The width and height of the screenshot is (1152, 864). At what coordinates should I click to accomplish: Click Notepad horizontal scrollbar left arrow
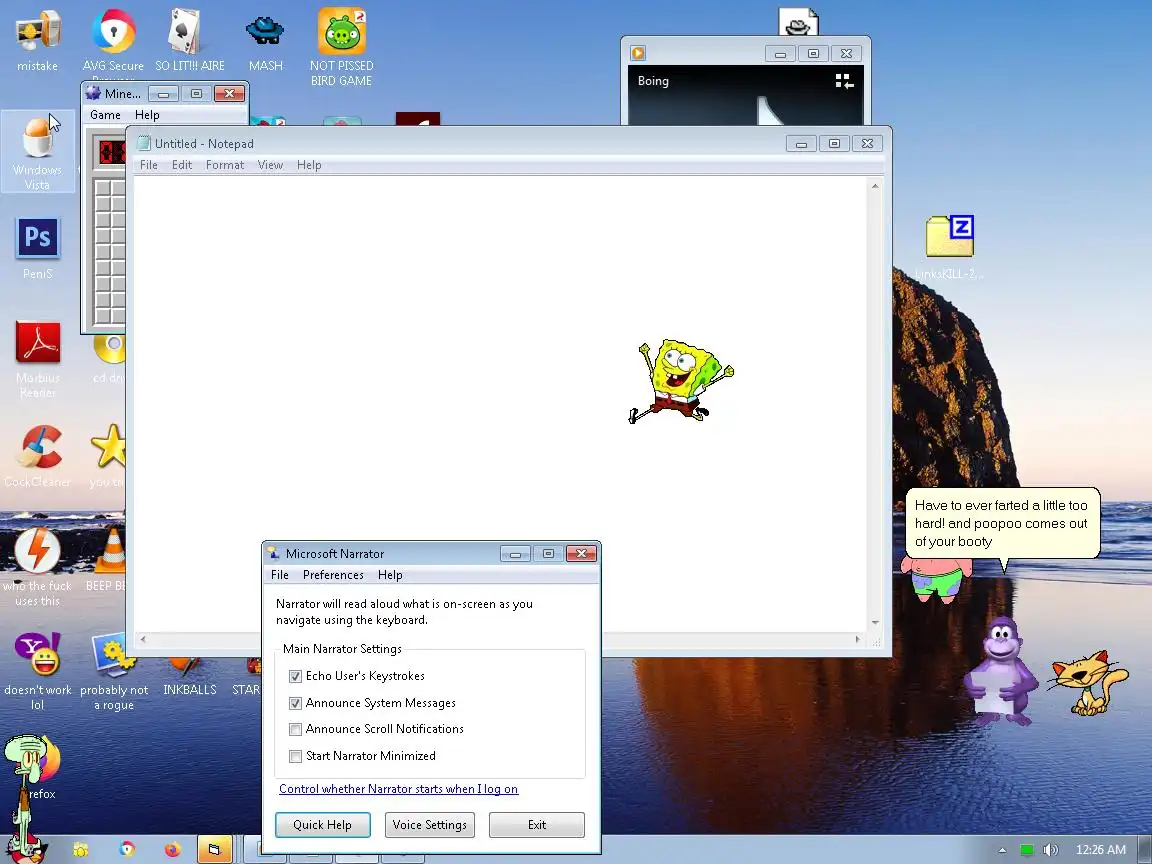coord(143,639)
